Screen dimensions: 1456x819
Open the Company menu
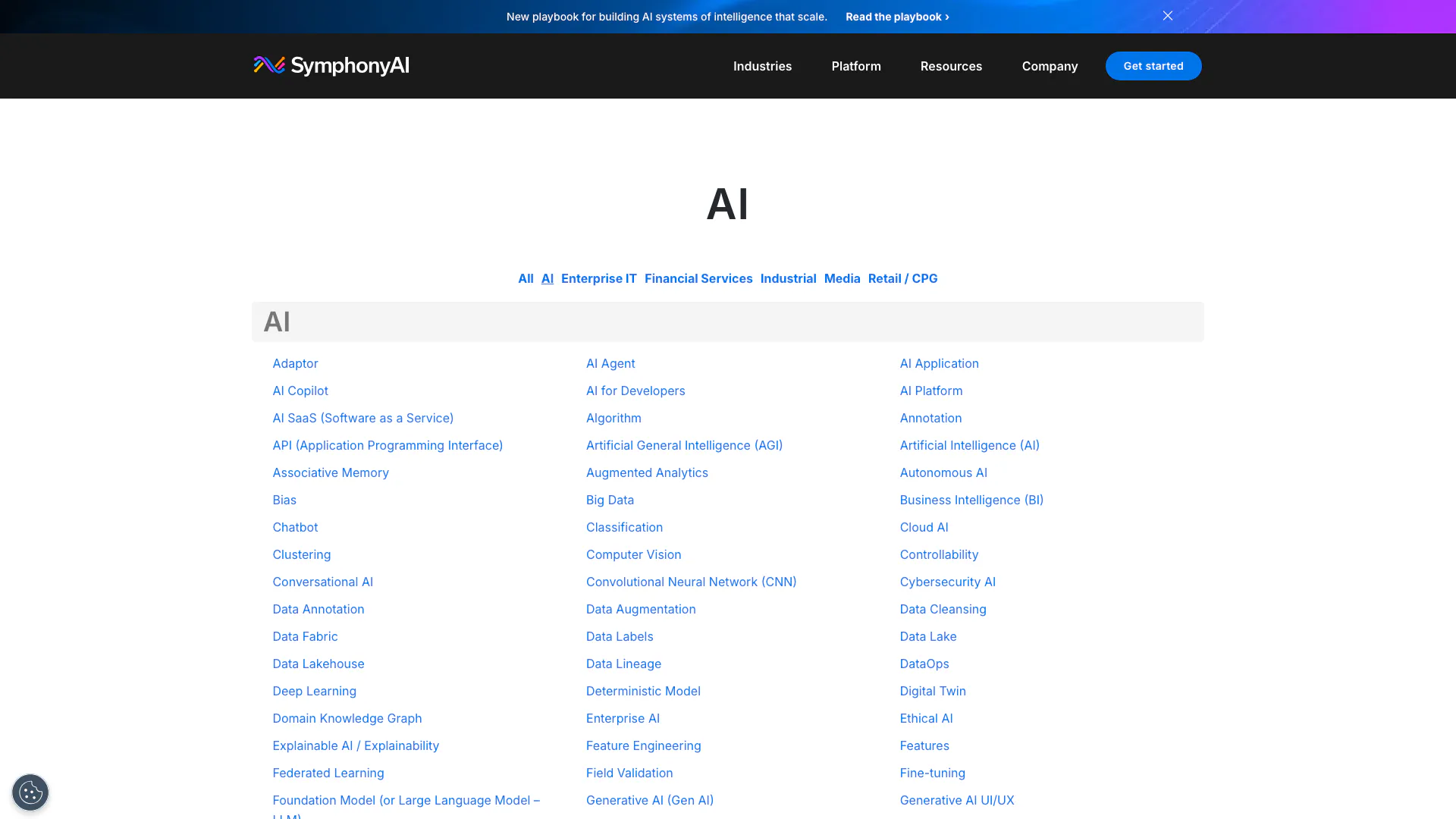click(x=1050, y=66)
